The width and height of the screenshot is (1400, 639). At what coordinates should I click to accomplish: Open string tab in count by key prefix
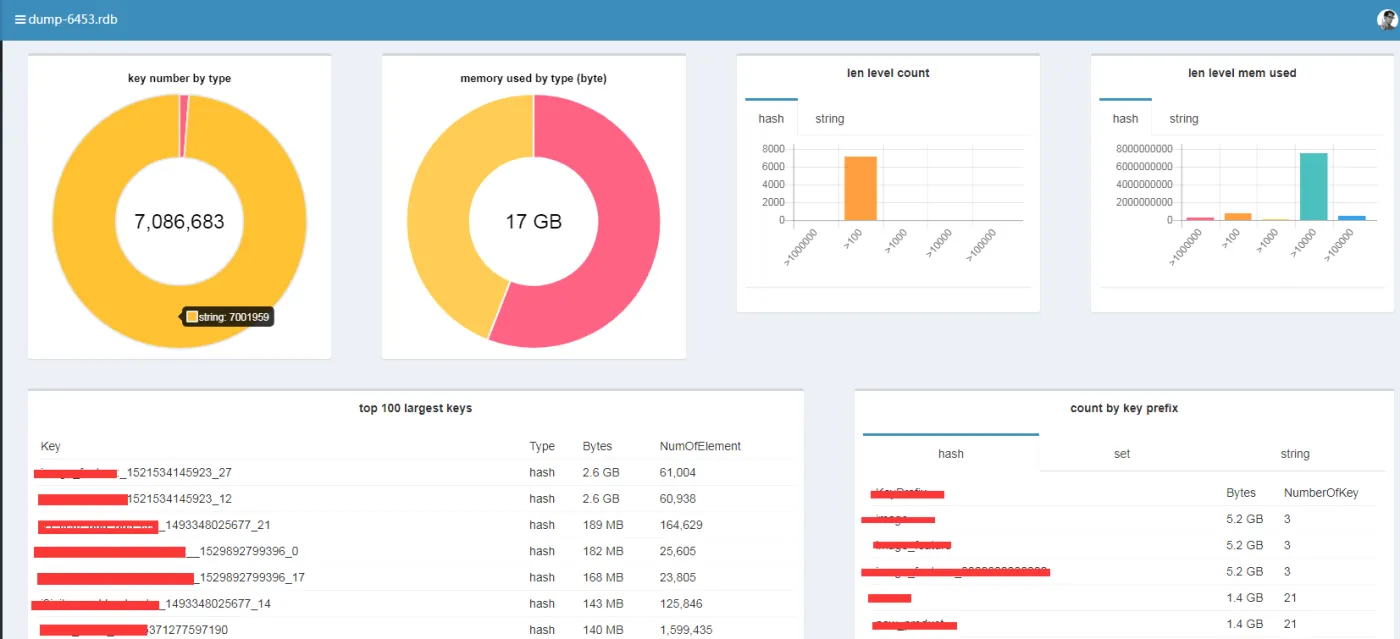[1294, 454]
